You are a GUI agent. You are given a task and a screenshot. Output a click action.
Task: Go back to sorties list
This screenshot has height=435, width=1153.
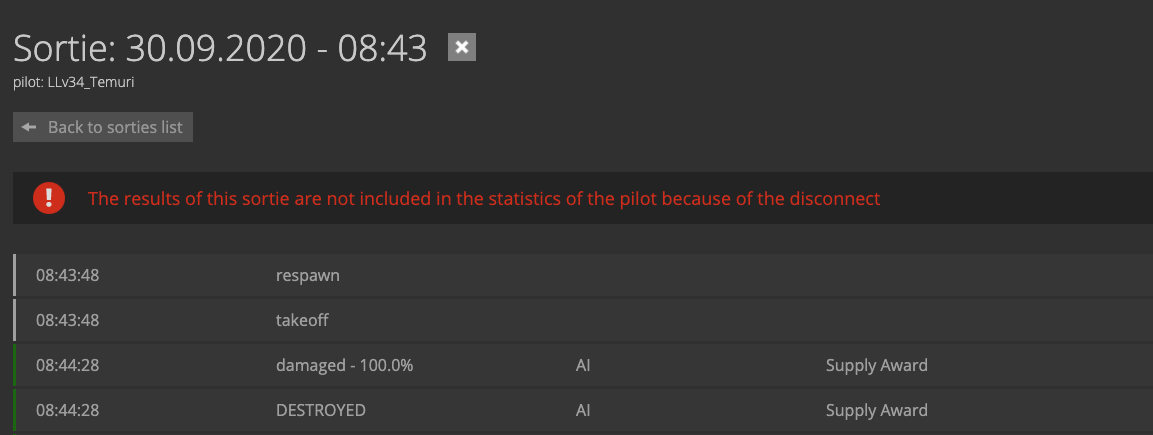coord(103,127)
